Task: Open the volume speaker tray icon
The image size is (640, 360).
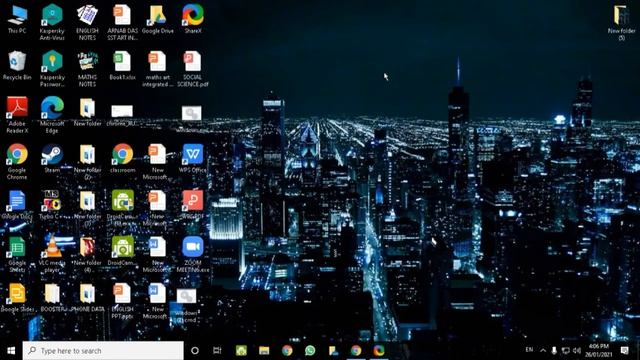Action: click(x=577, y=350)
